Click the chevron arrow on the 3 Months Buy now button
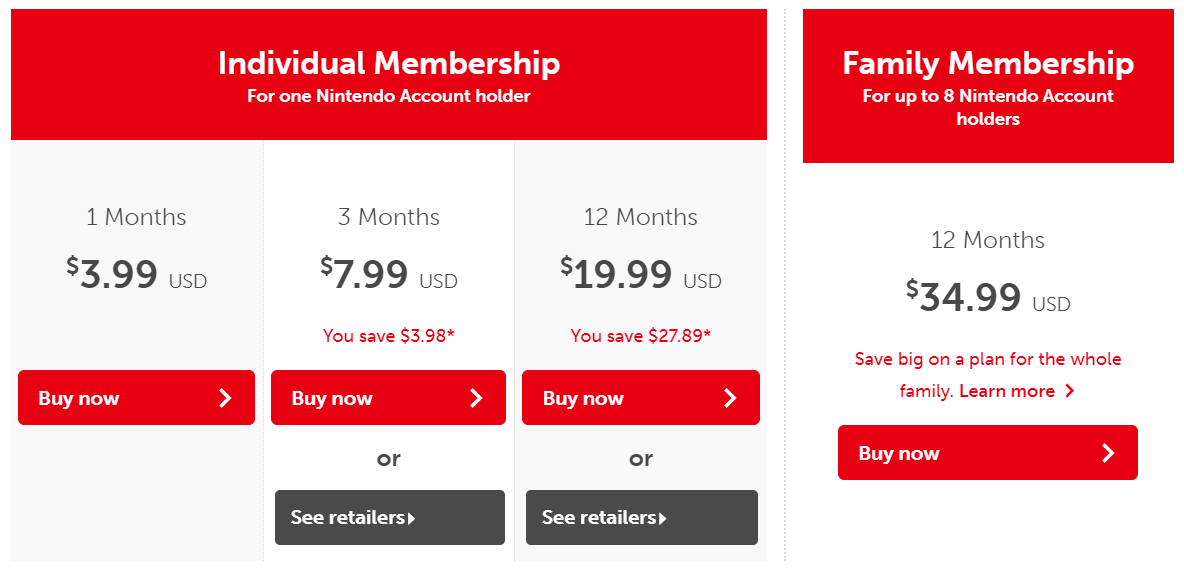 476,398
